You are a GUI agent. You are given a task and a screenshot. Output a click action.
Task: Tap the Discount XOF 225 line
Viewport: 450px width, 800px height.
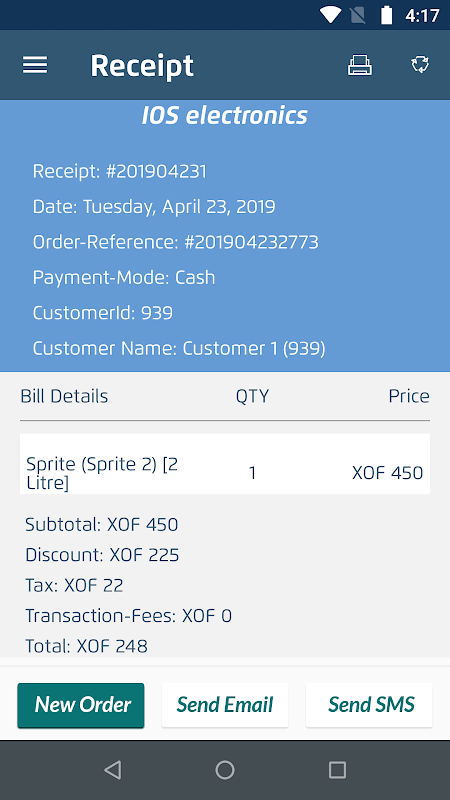102,555
